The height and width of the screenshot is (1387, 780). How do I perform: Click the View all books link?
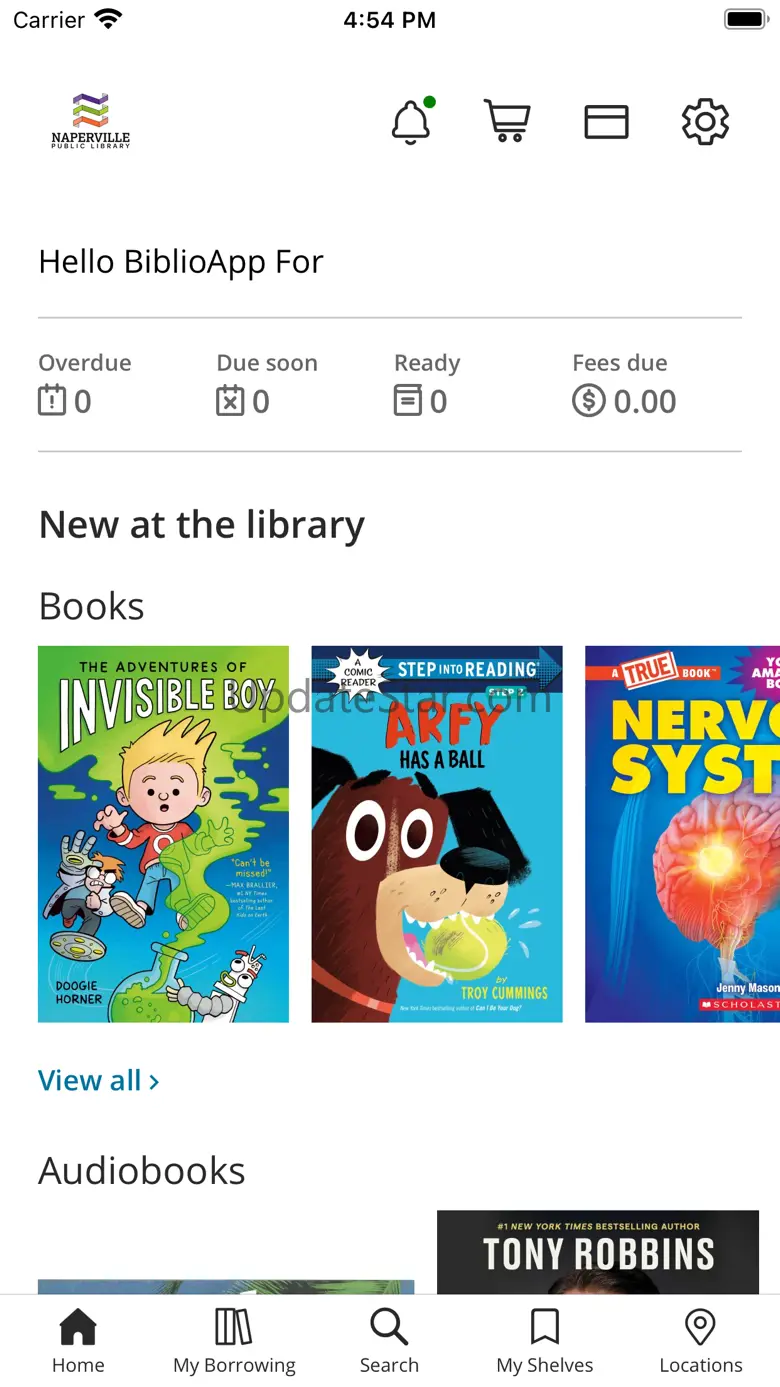[99, 1081]
